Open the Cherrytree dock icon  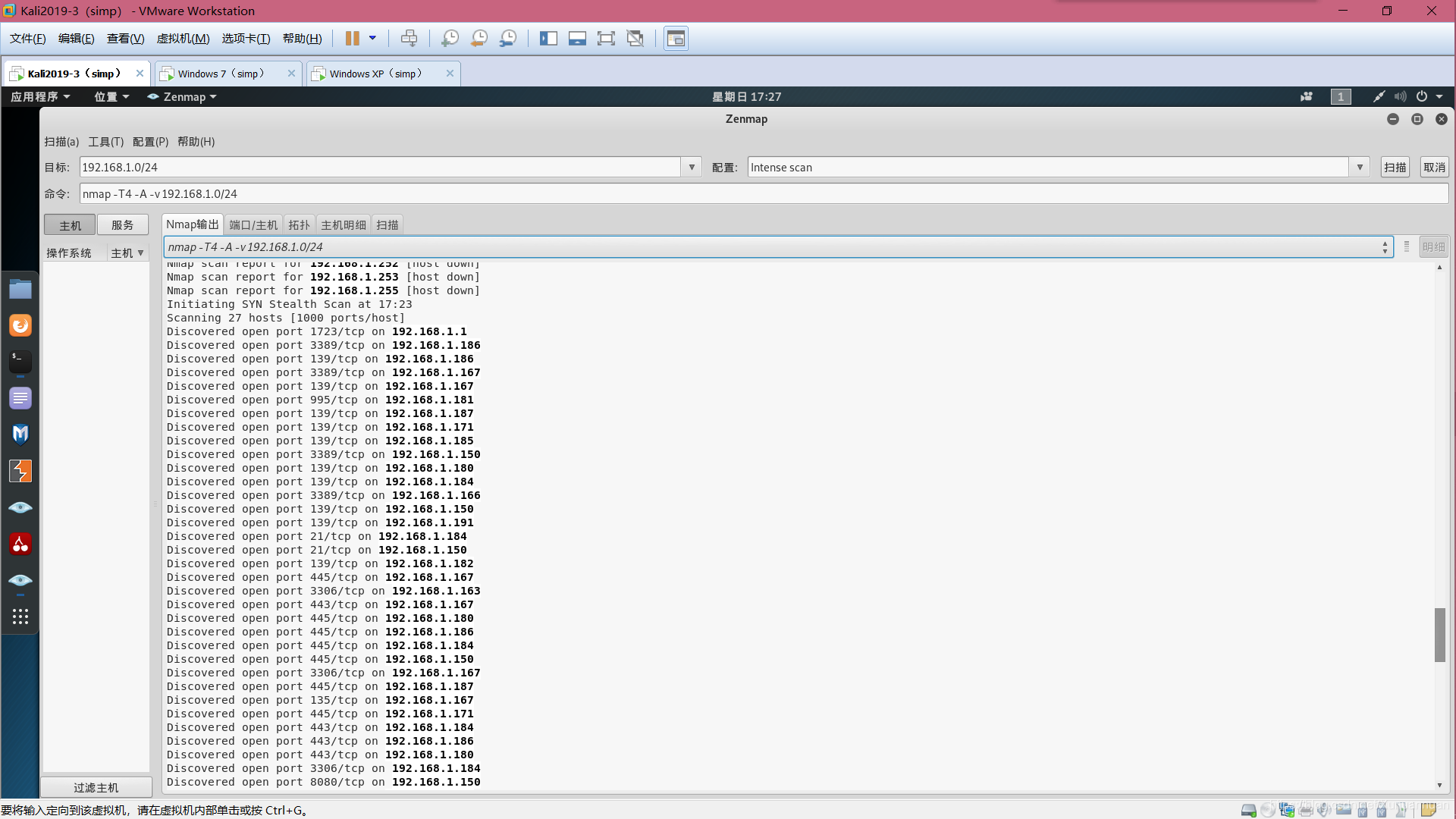(20, 544)
